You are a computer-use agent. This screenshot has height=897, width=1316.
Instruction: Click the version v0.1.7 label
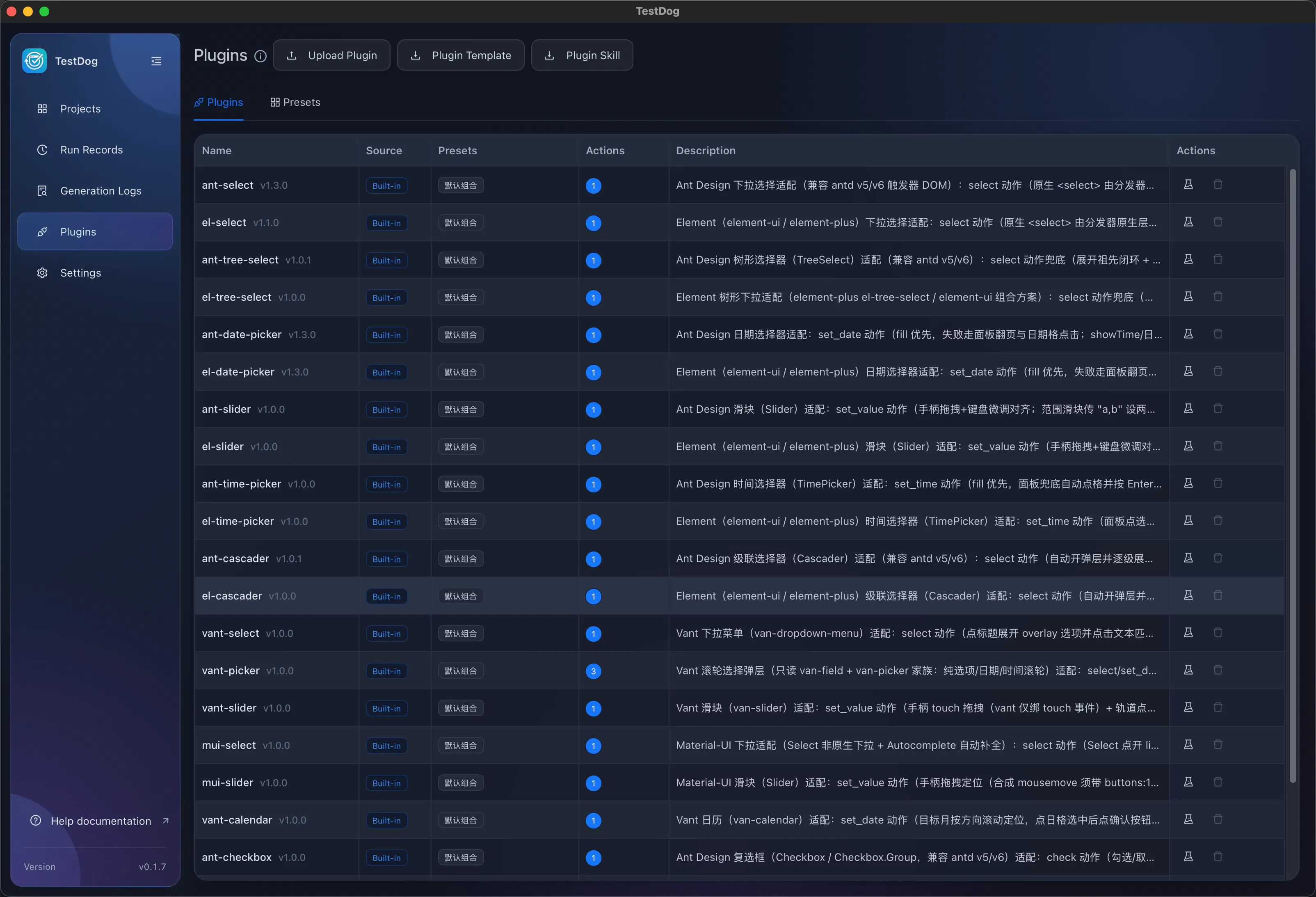[x=152, y=867]
